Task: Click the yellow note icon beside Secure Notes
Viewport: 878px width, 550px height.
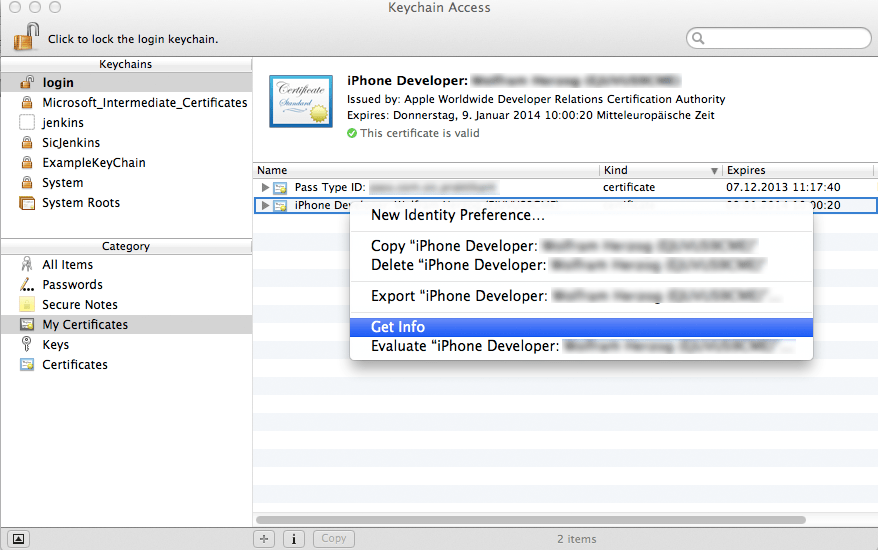Action: coord(27,304)
